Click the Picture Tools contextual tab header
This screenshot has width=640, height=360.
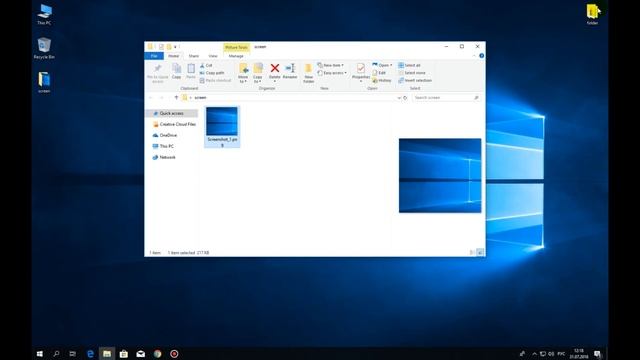point(236,47)
